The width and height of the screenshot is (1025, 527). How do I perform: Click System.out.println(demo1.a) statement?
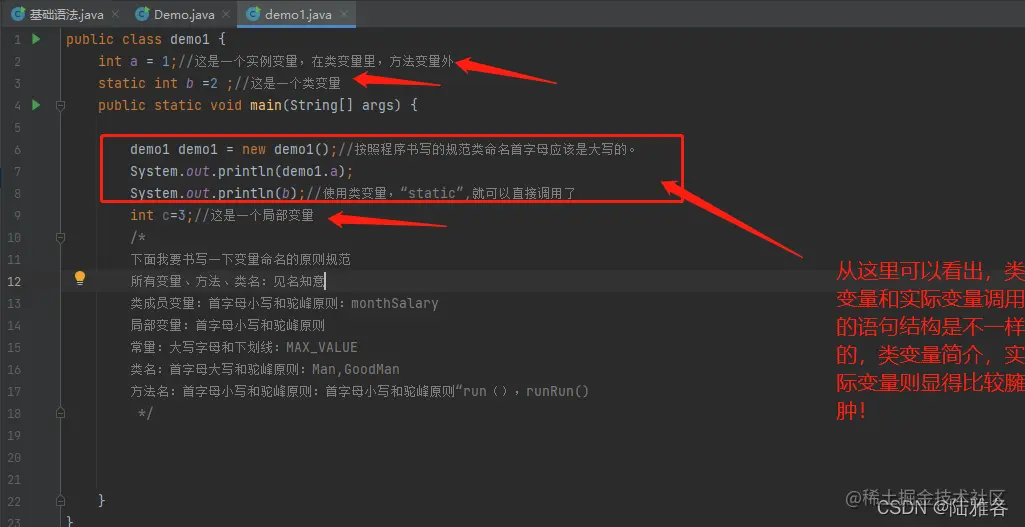(241, 172)
